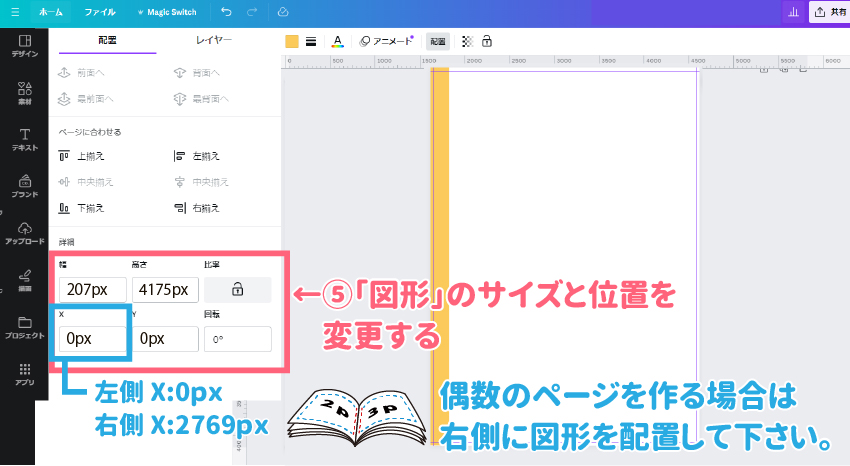Redo the last action
This screenshot has width=850, height=466.
tap(252, 12)
